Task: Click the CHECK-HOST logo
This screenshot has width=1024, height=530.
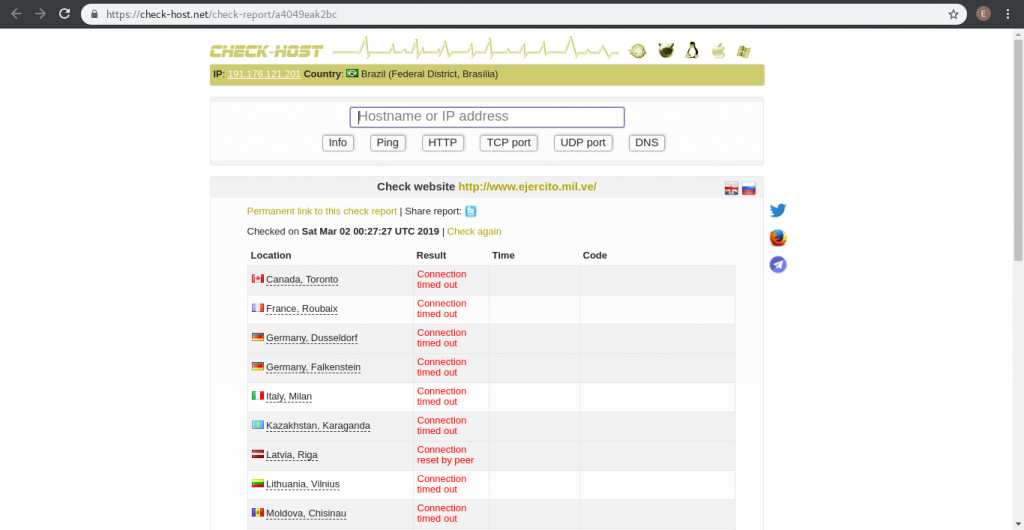Action: [x=266, y=51]
